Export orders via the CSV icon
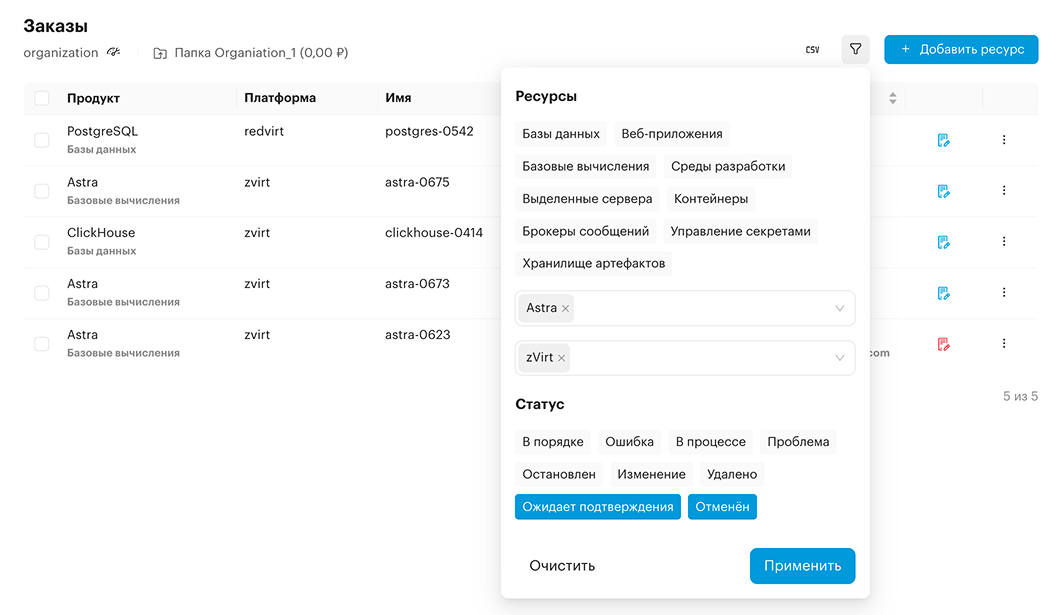This screenshot has height=615, width=1057. coord(812,50)
